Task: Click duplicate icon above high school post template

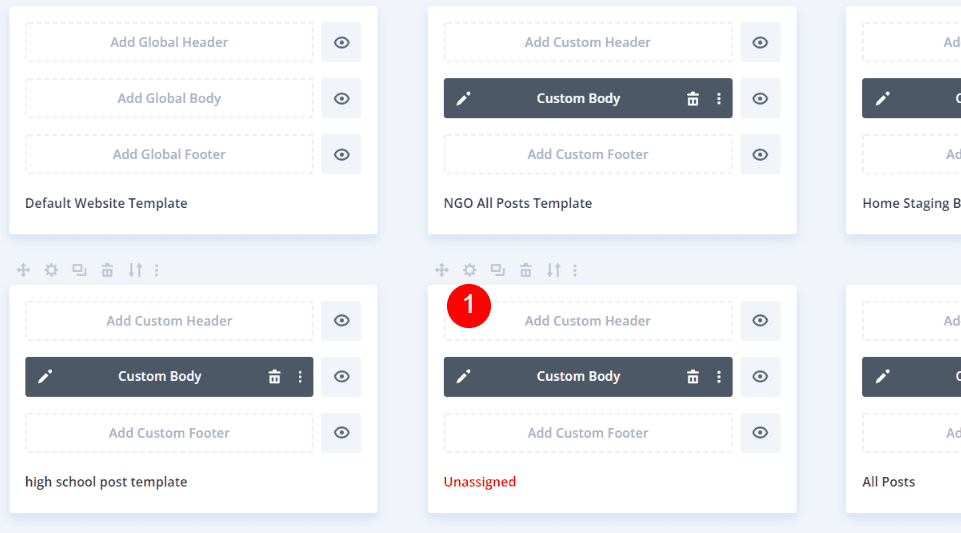Action: click(79, 270)
